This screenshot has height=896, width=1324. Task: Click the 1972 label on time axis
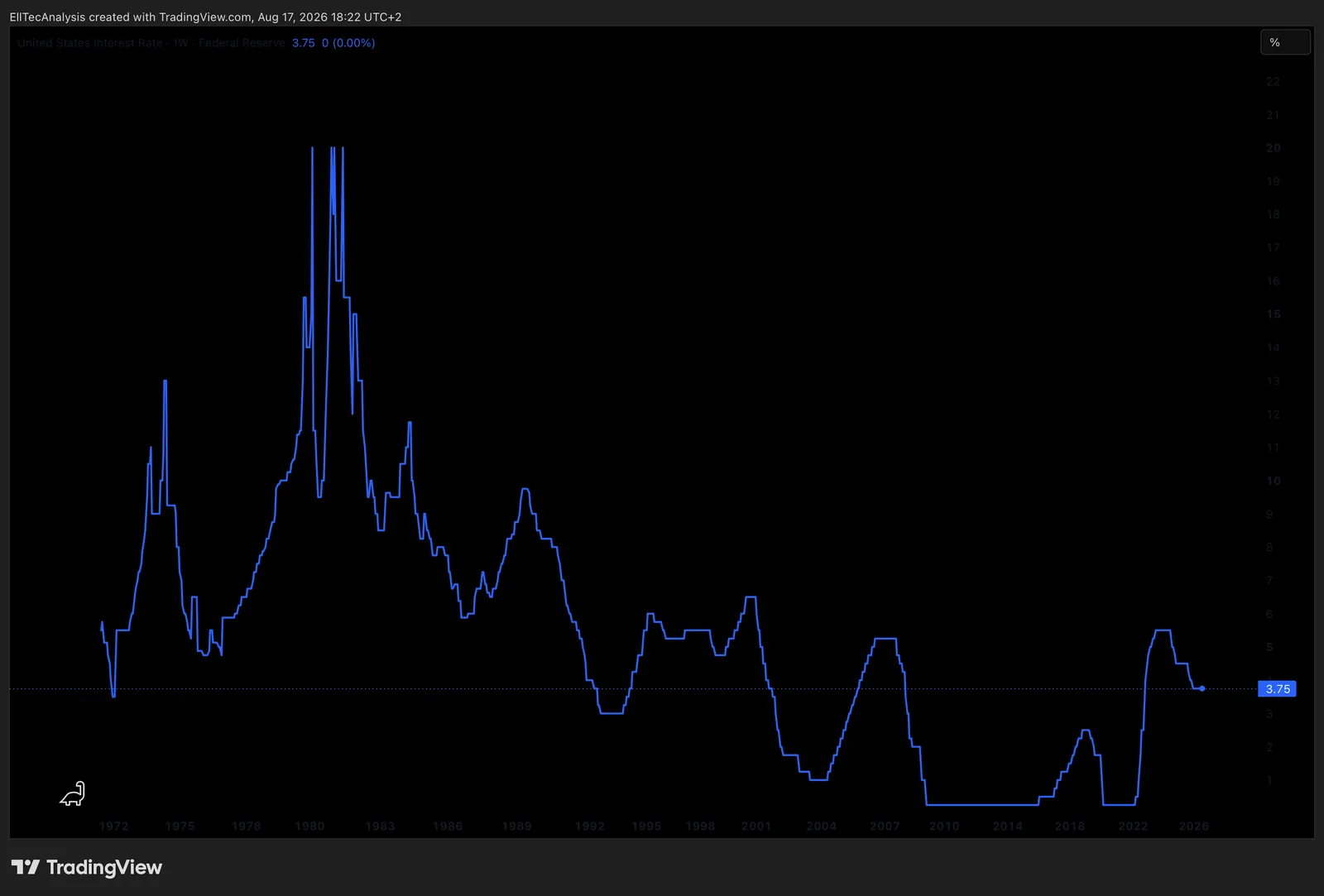coord(113,826)
